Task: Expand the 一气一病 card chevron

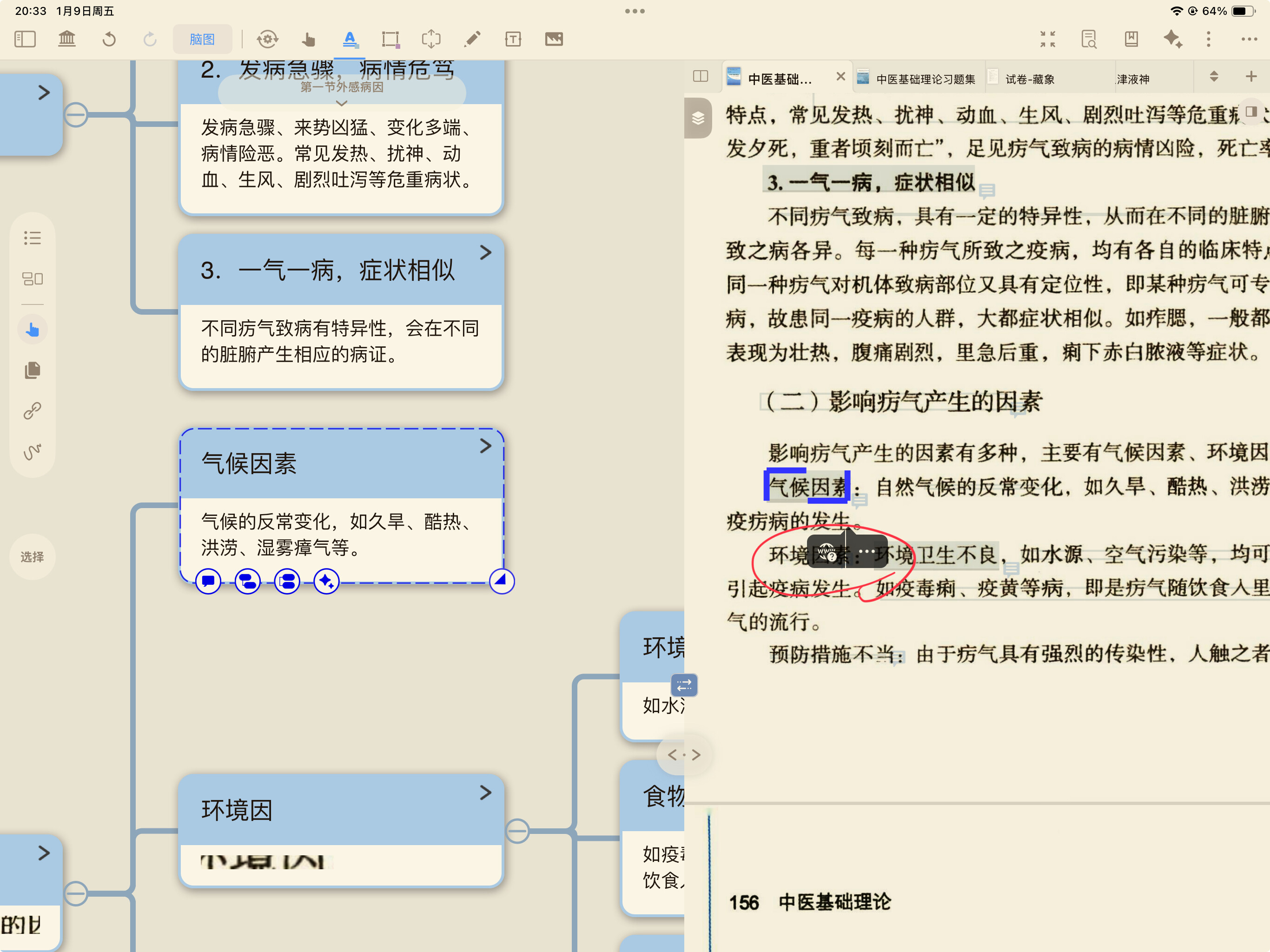Action: coord(486,252)
